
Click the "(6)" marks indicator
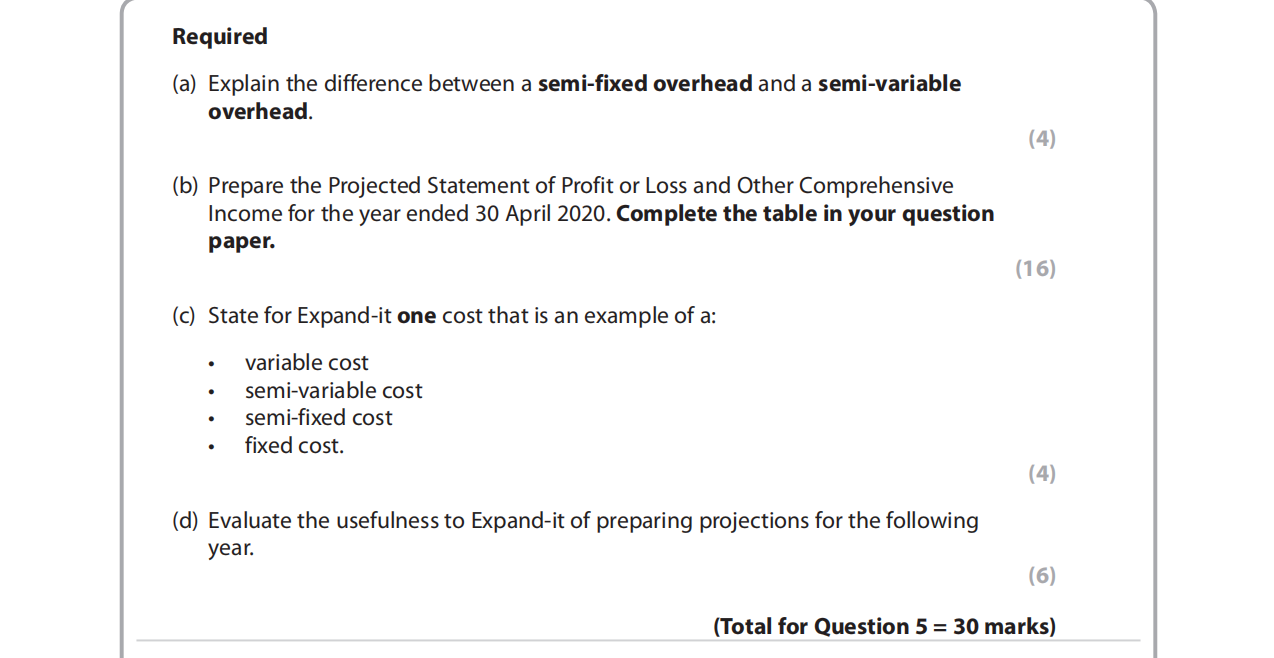coord(1041,575)
